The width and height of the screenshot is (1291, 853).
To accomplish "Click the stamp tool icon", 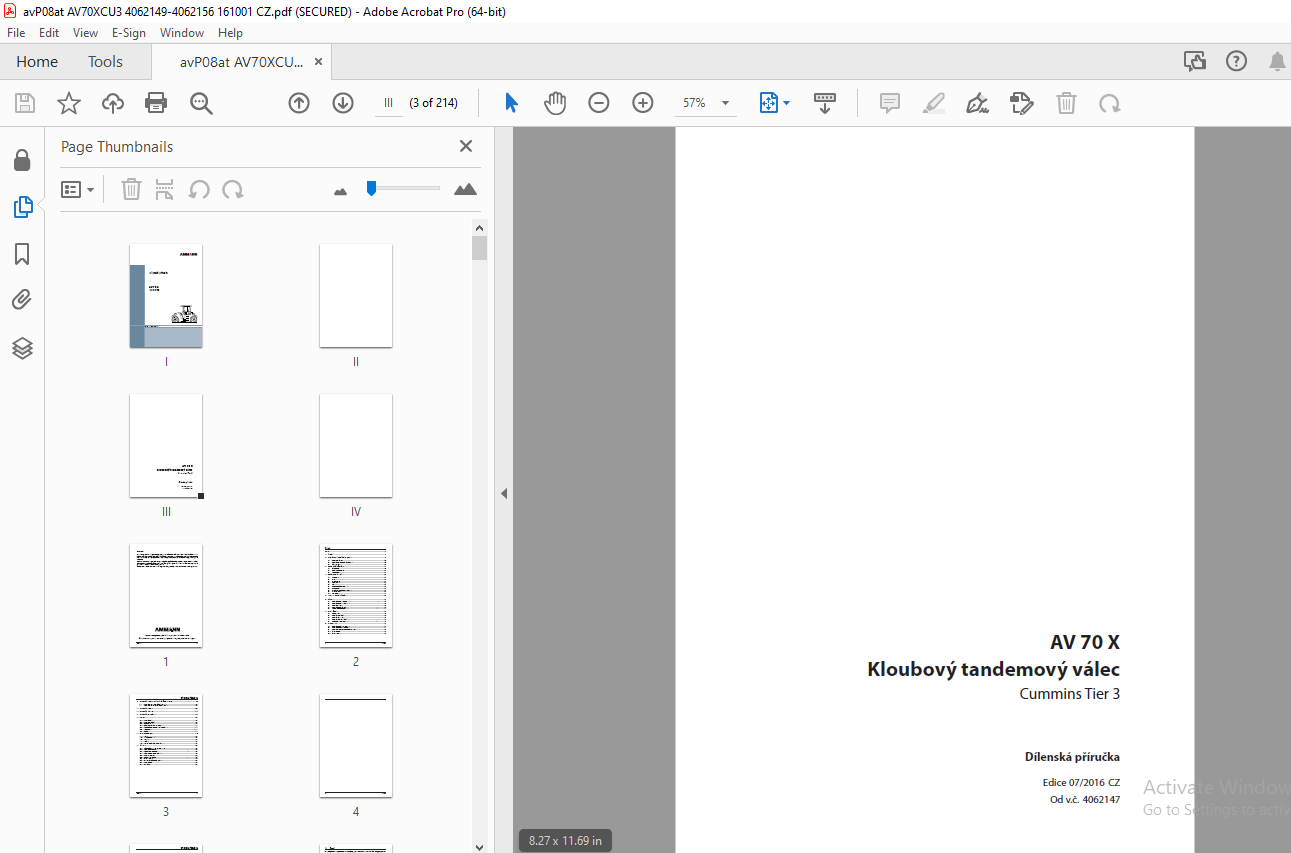I will (x=1022, y=103).
